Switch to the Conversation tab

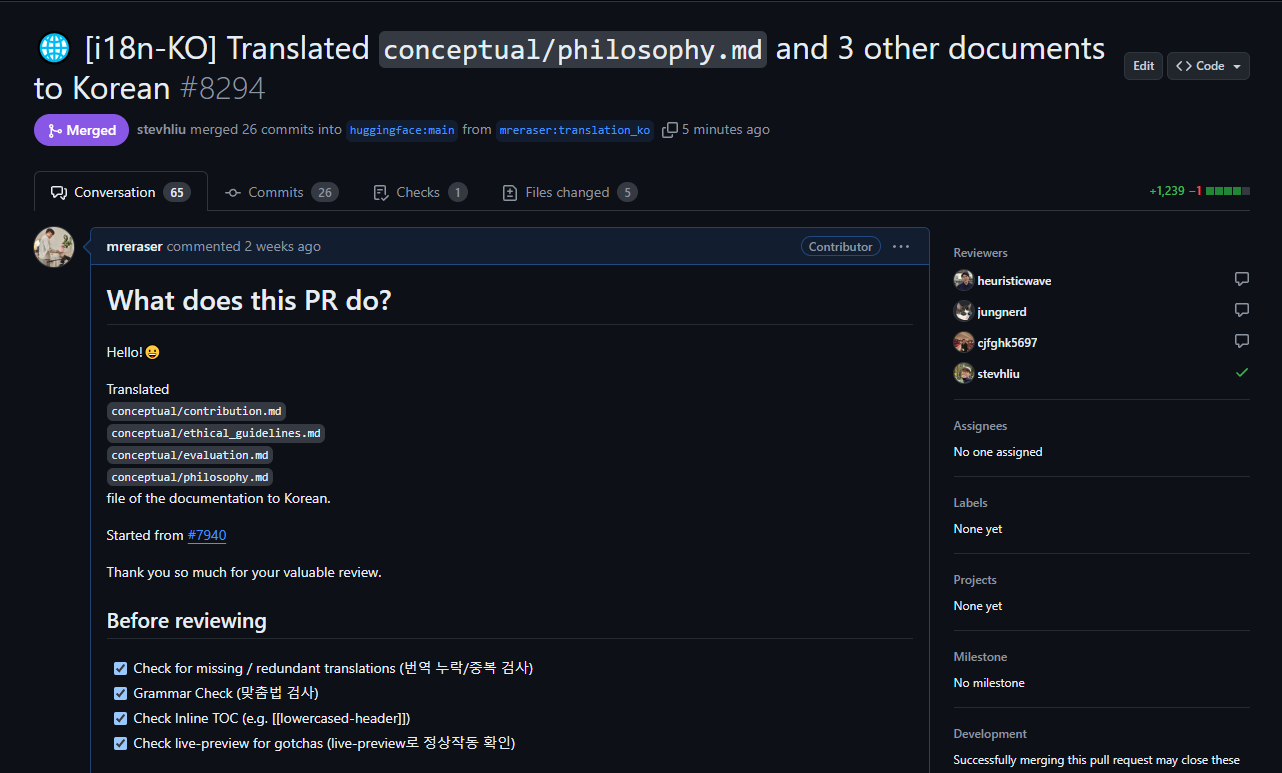(121, 192)
